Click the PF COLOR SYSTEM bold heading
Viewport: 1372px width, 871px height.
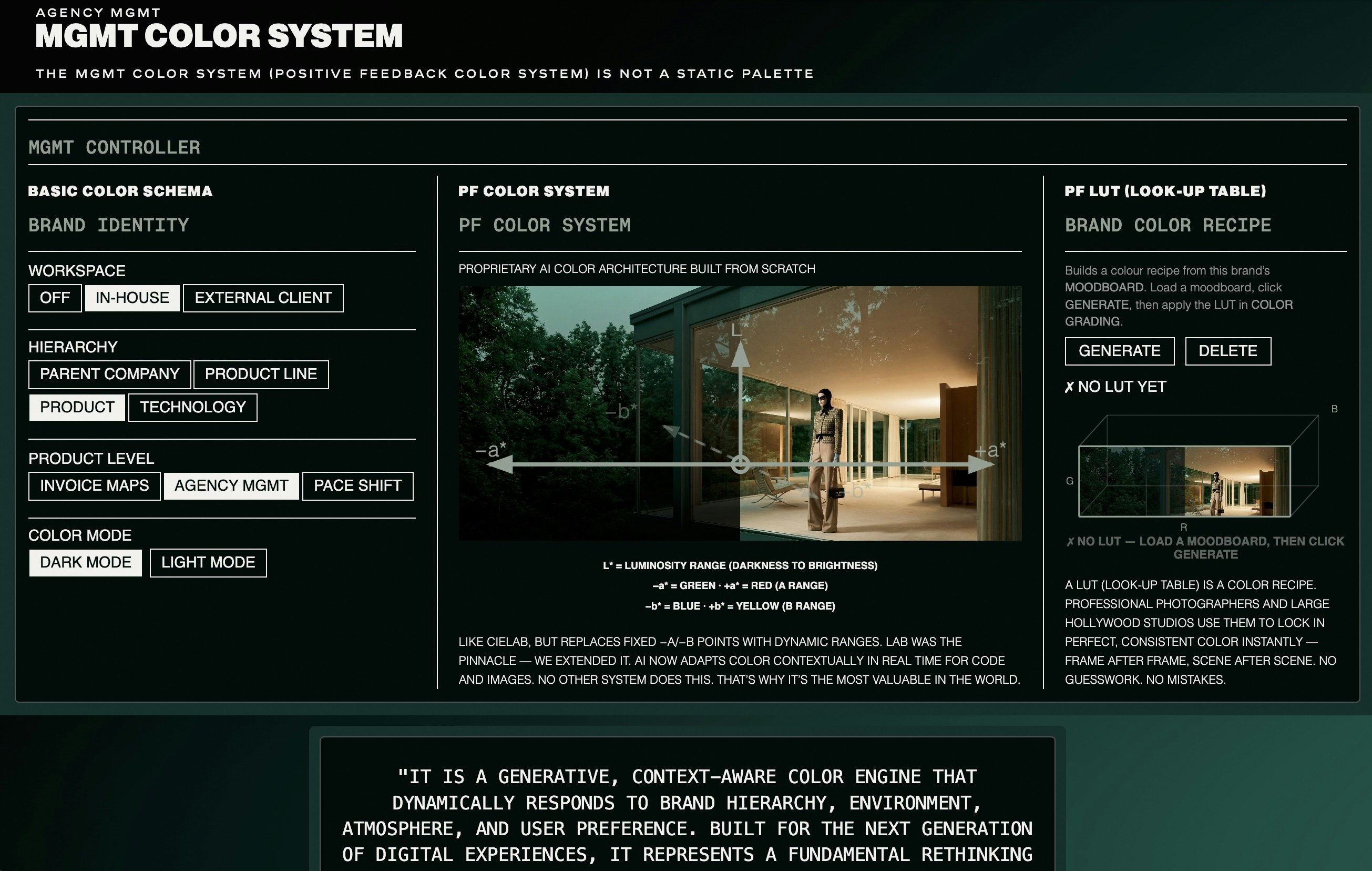tap(534, 191)
